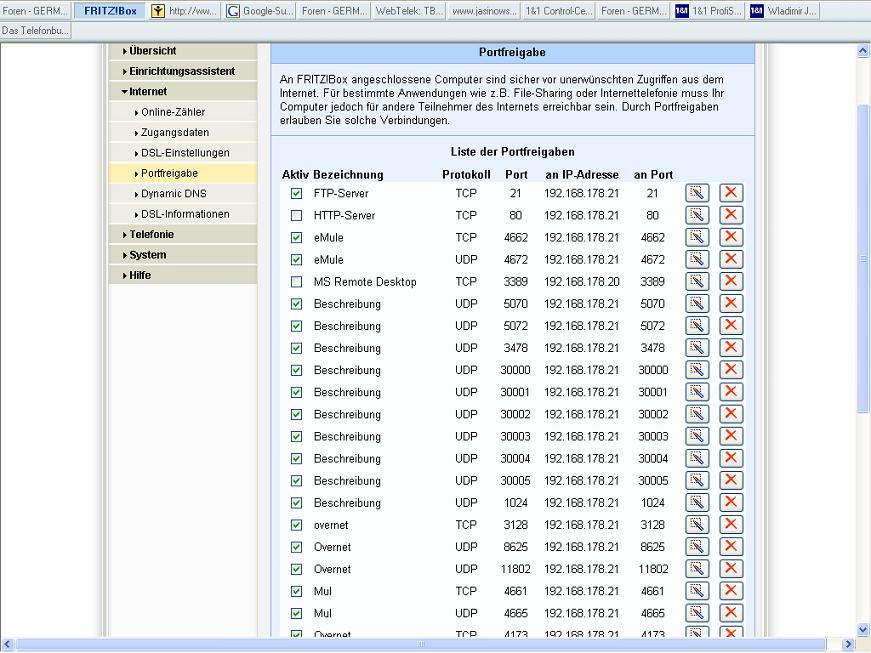Activate the HTTP-Server checkbox
This screenshot has height=653, width=871.
click(x=297, y=215)
